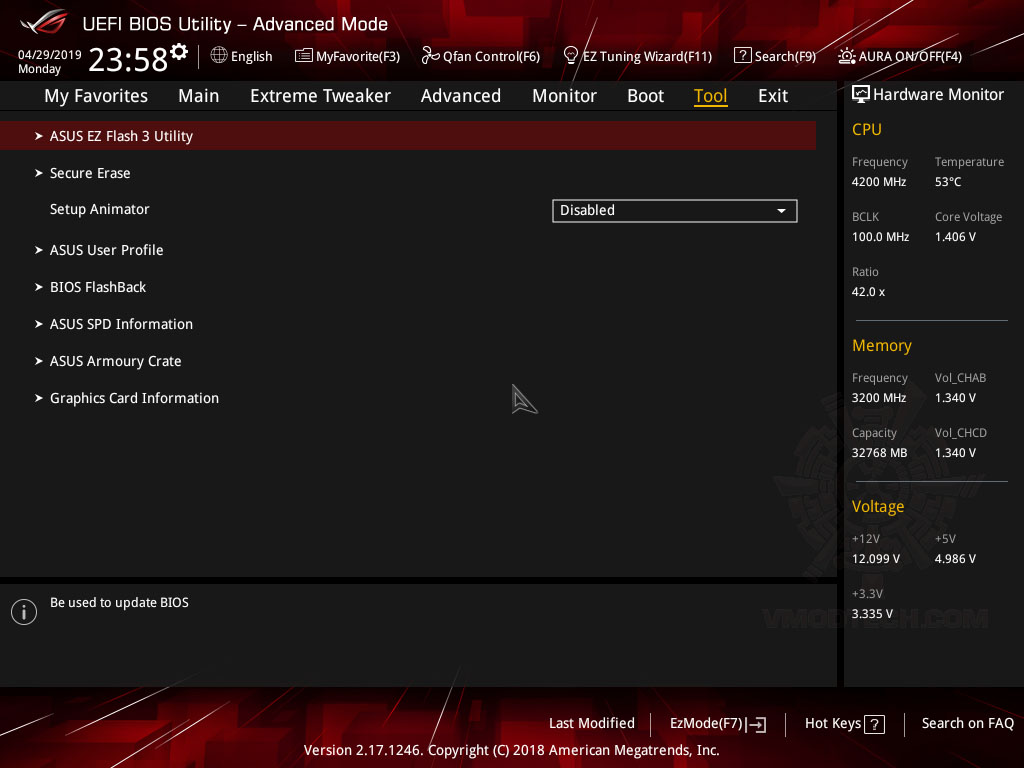This screenshot has width=1024, height=768.
Task: Open date and time settings gear icon
Action: click(x=179, y=51)
